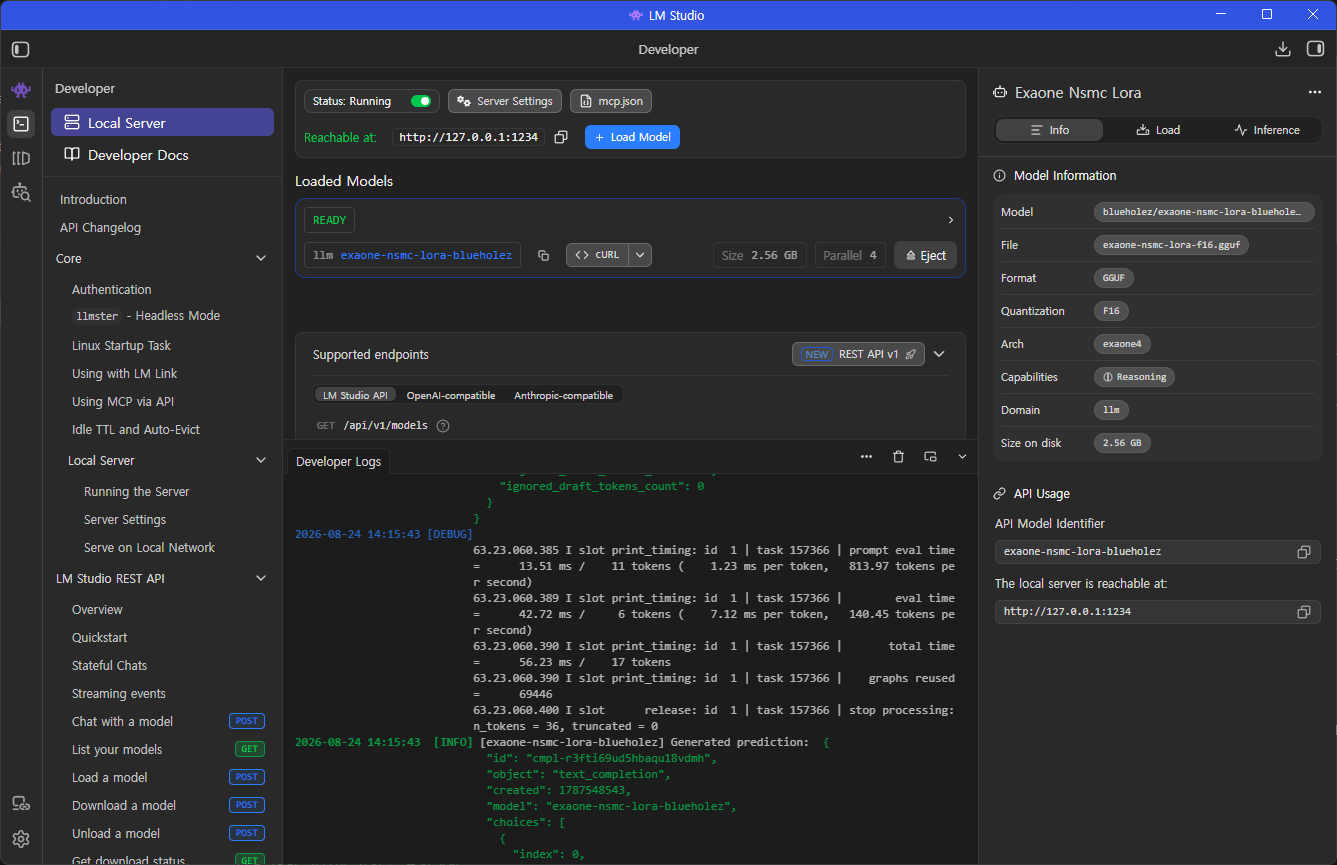Image resolution: width=1337 pixels, height=865 pixels.
Task: Toggle the right sidebar panel icon
Action: click(x=1315, y=49)
